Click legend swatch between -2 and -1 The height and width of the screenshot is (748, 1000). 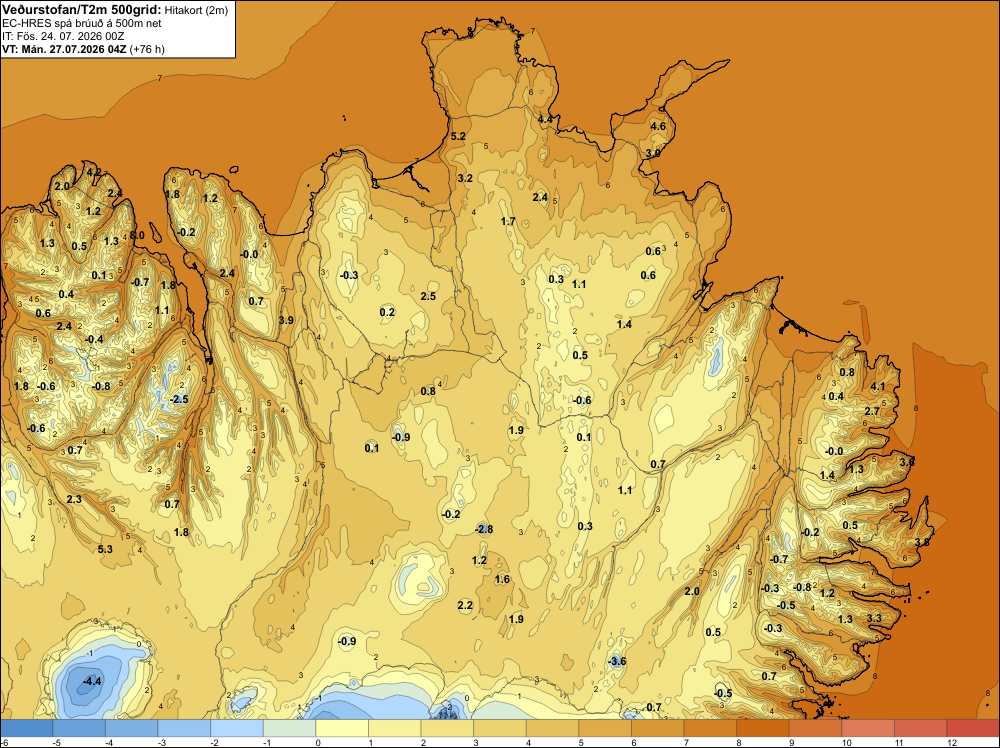[237, 728]
